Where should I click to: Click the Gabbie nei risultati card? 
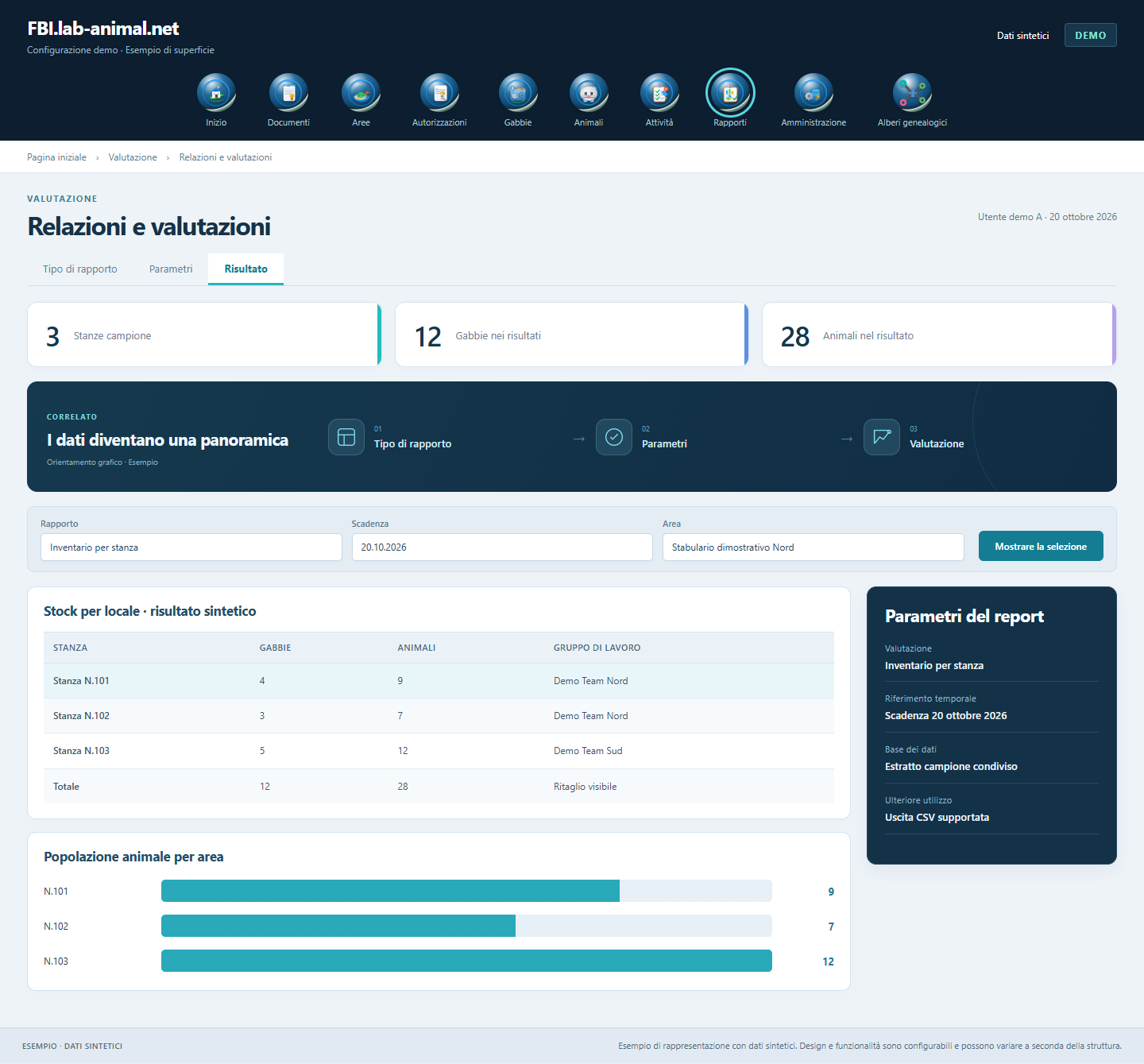pos(572,335)
